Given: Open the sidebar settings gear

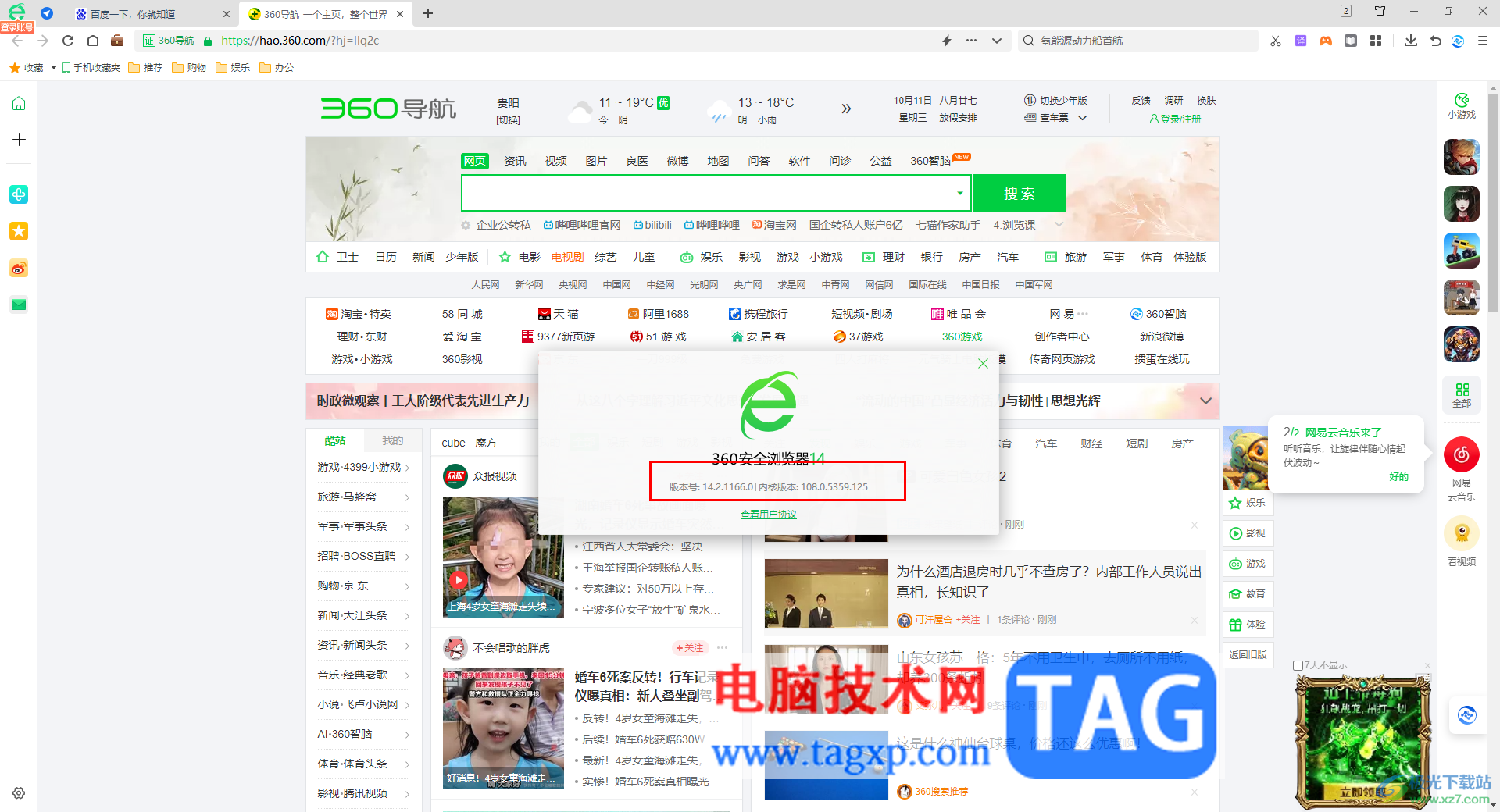Looking at the screenshot, I should pyautogui.click(x=19, y=793).
